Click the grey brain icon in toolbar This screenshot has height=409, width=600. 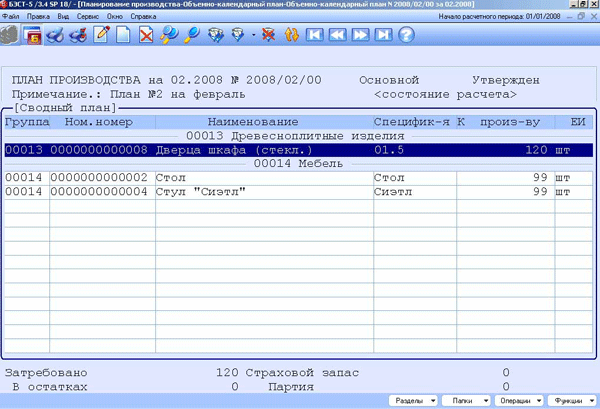(x=9, y=35)
